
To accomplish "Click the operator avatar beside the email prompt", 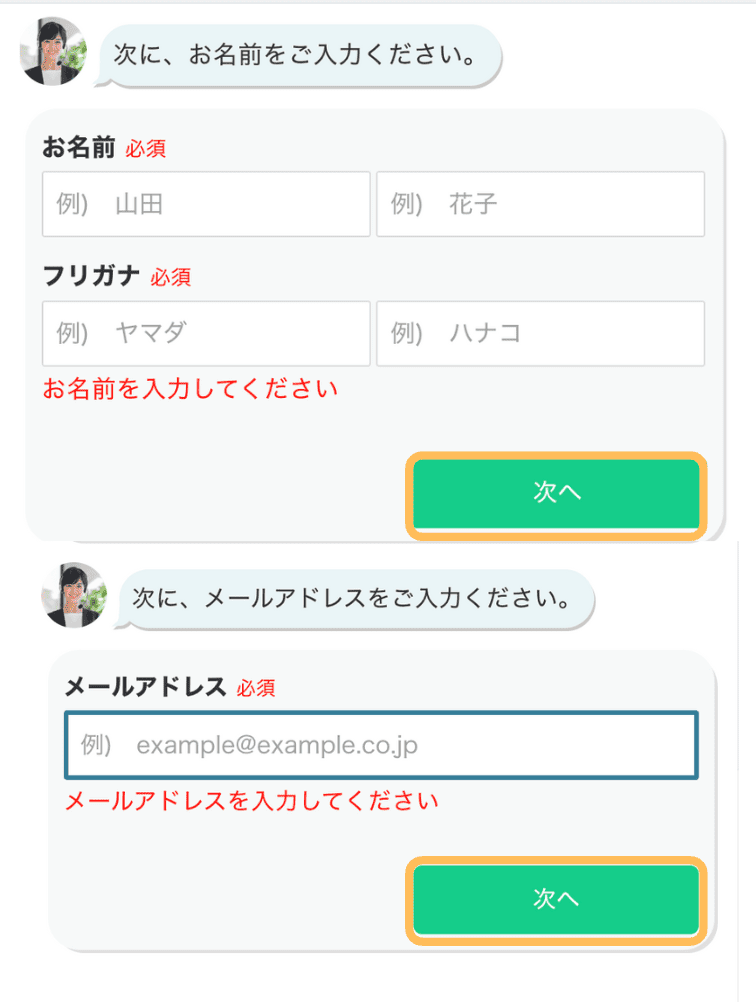I will click(73, 595).
